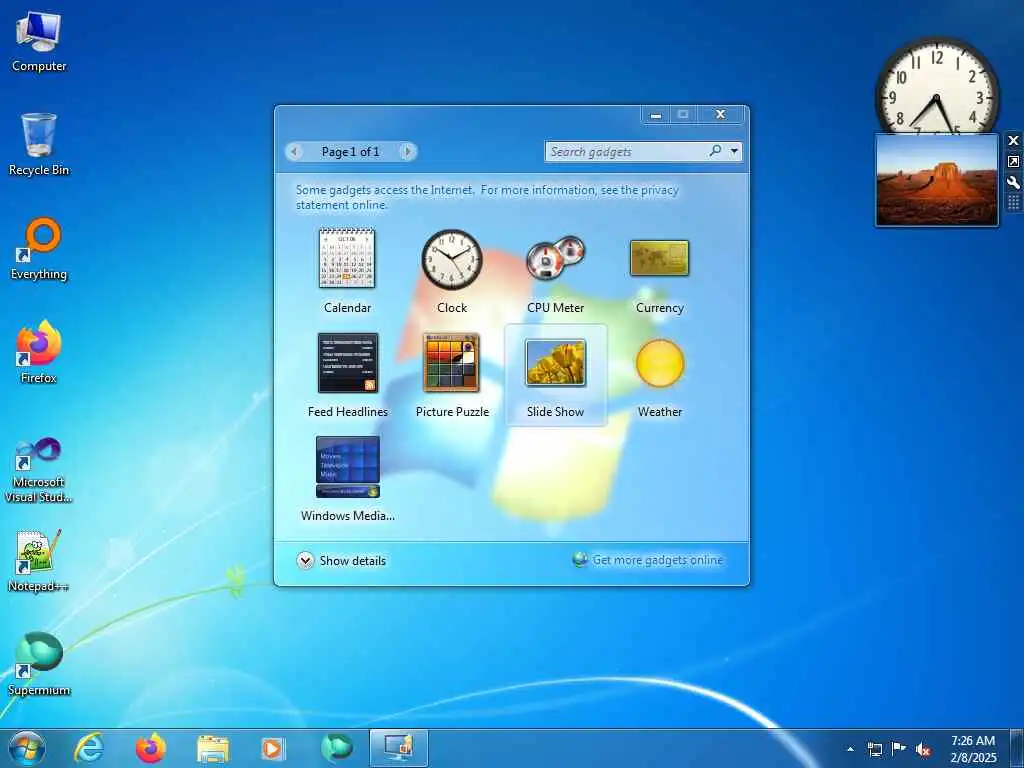Image resolution: width=1024 pixels, height=768 pixels.
Task: Click the slide show gadget photo
Action: point(936,180)
